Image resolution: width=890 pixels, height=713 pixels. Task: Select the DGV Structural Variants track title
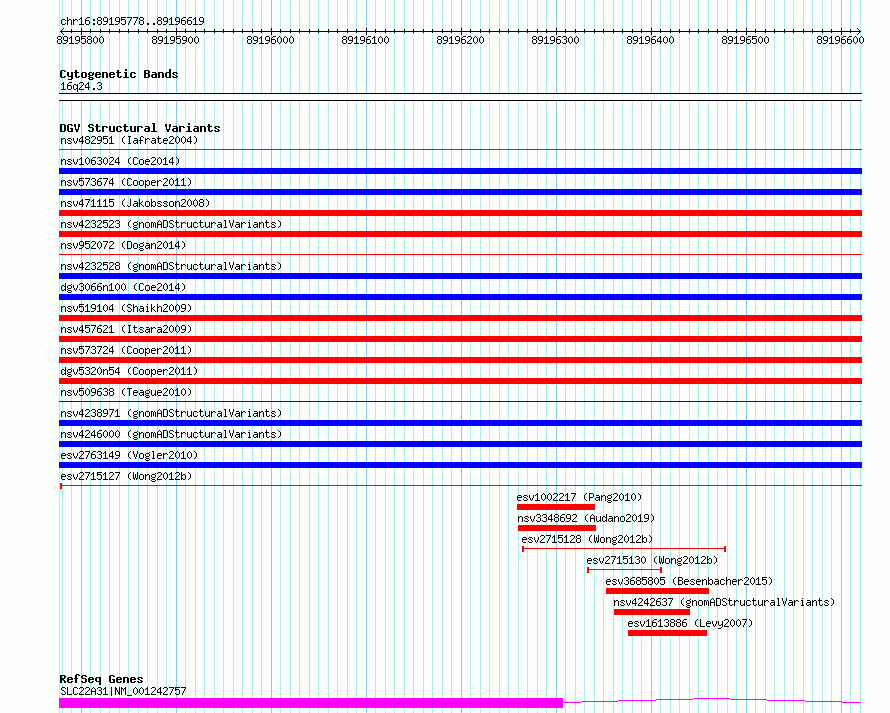140,128
